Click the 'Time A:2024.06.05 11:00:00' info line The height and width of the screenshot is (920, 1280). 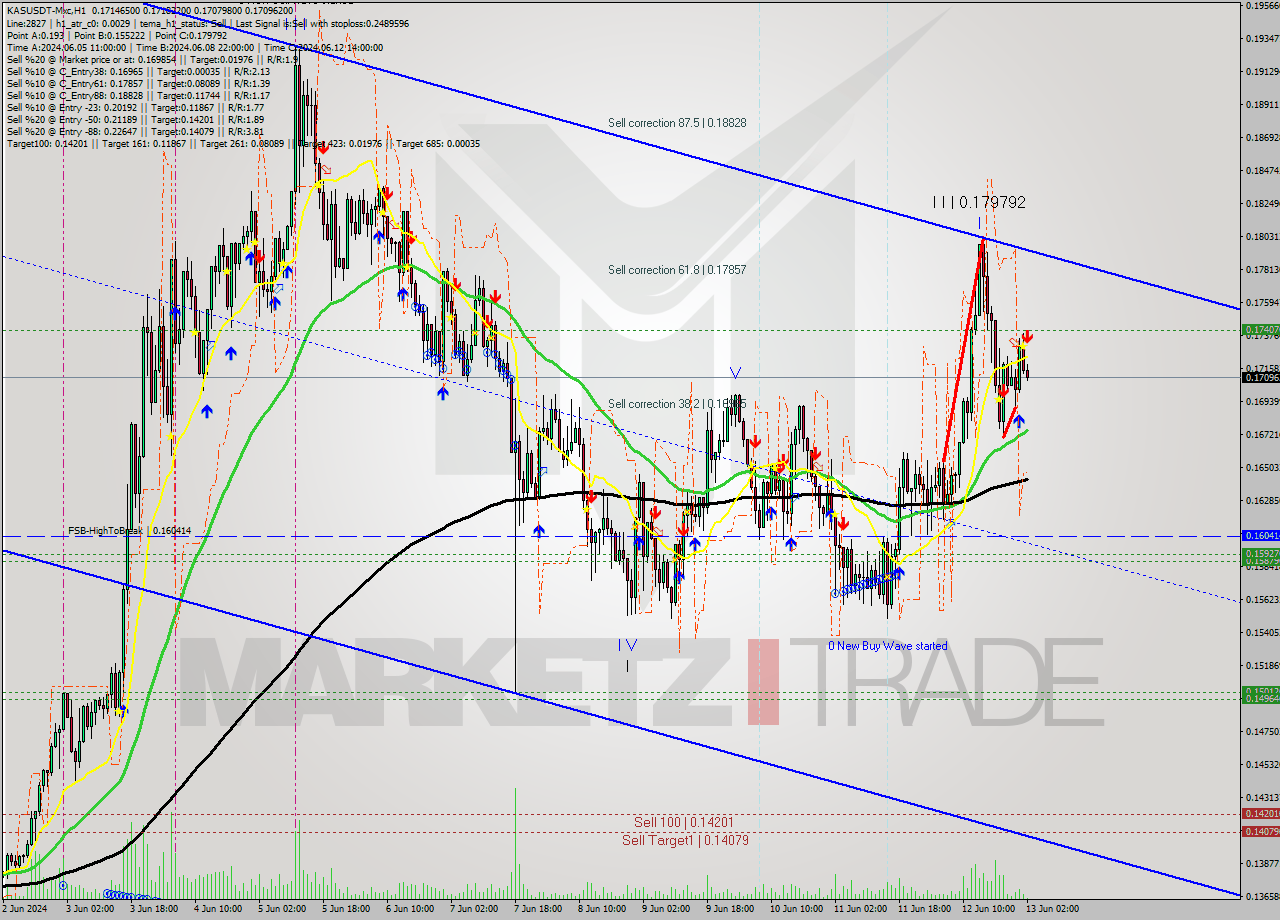[x=195, y=47]
